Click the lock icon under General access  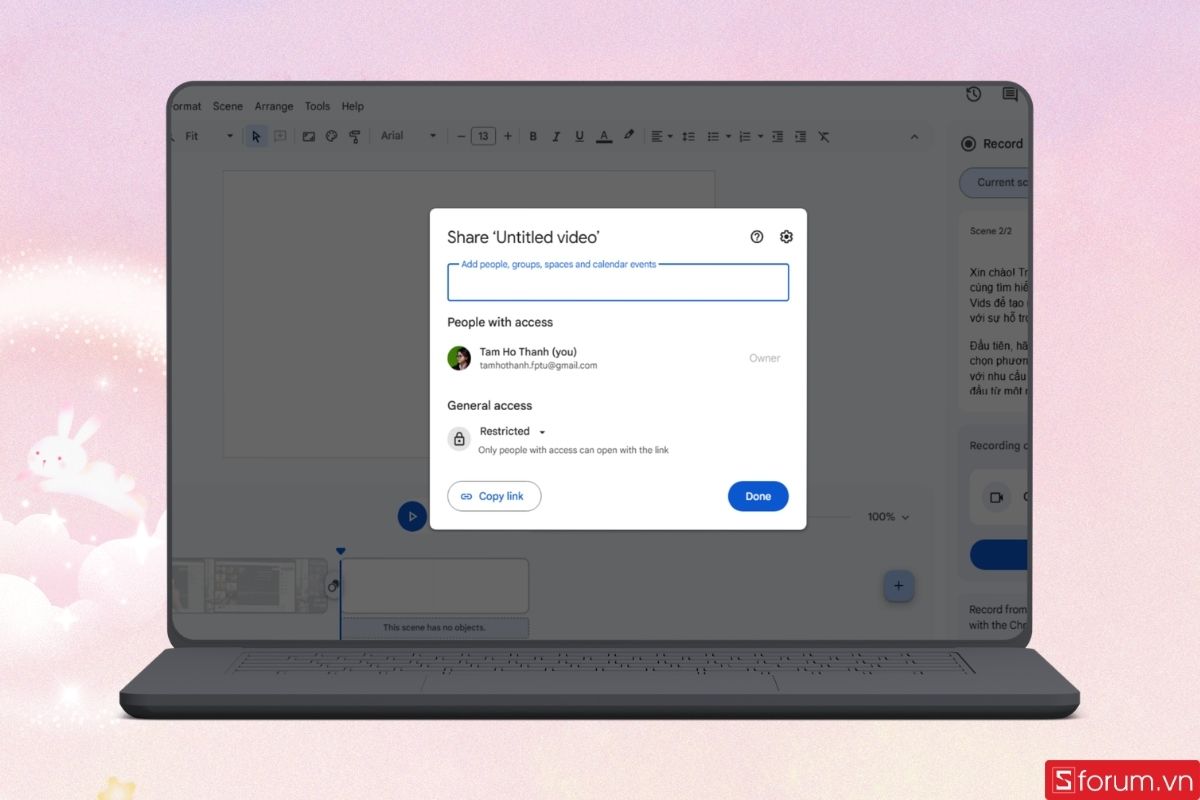pos(459,439)
